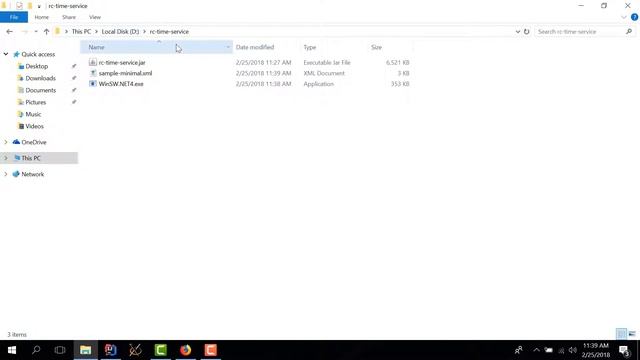Open the Share ribbon tab
640x360 pixels.
pyautogui.click(x=69, y=17)
